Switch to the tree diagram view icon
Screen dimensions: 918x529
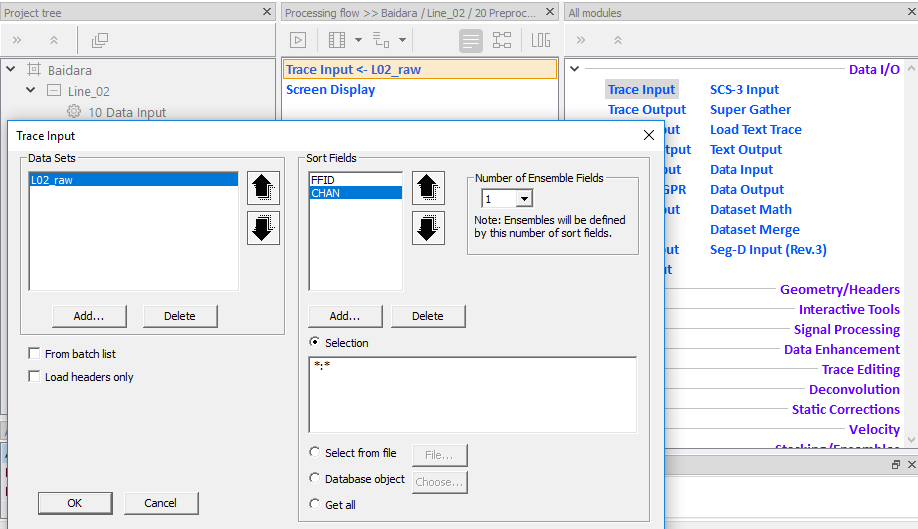click(x=502, y=40)
